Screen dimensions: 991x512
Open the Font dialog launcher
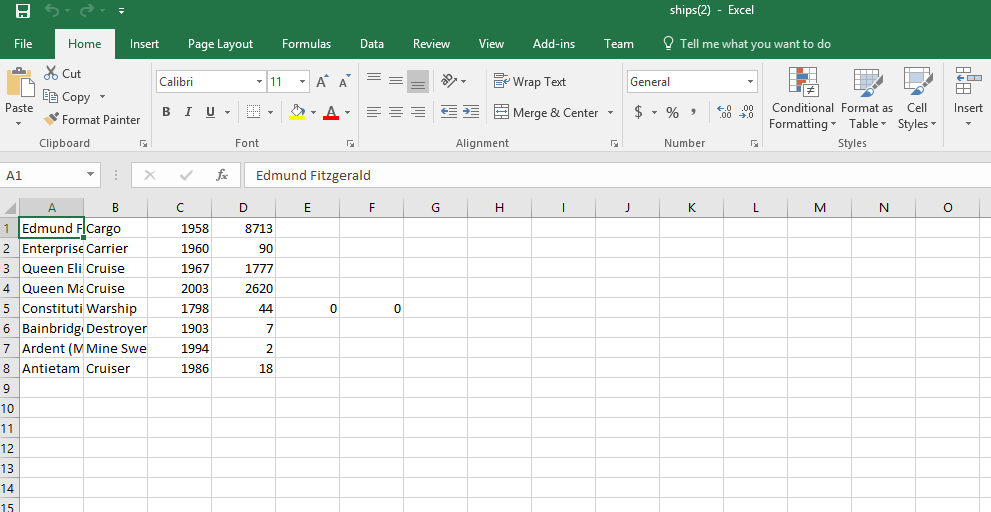[x=350, y=144]
